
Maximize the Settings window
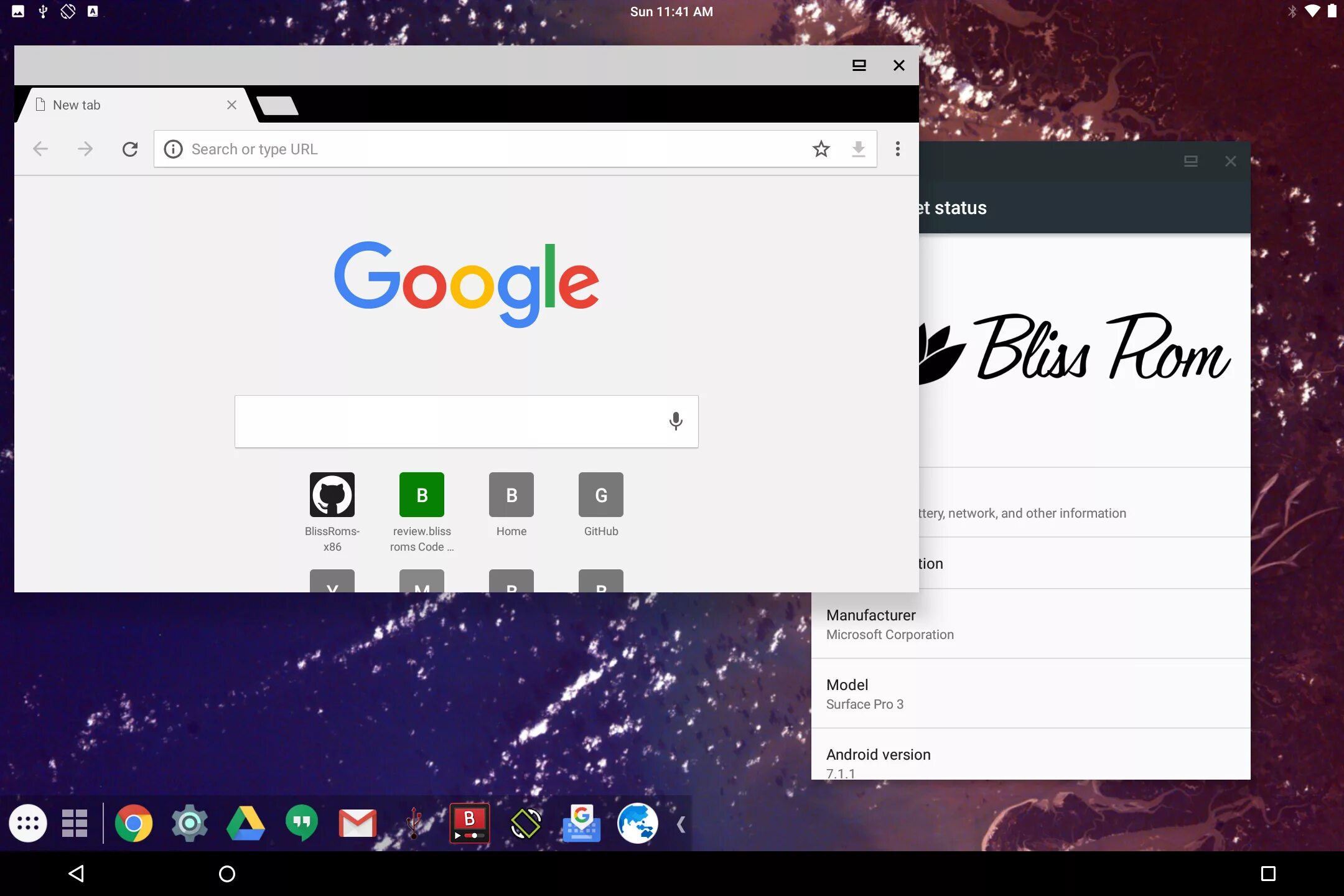click(x=1191, y=161)
